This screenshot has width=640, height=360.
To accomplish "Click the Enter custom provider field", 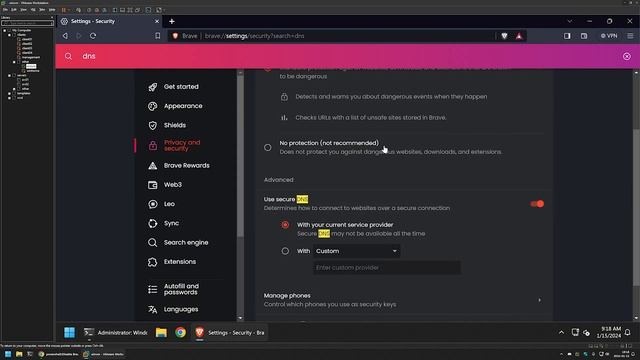I will (387, 268).
